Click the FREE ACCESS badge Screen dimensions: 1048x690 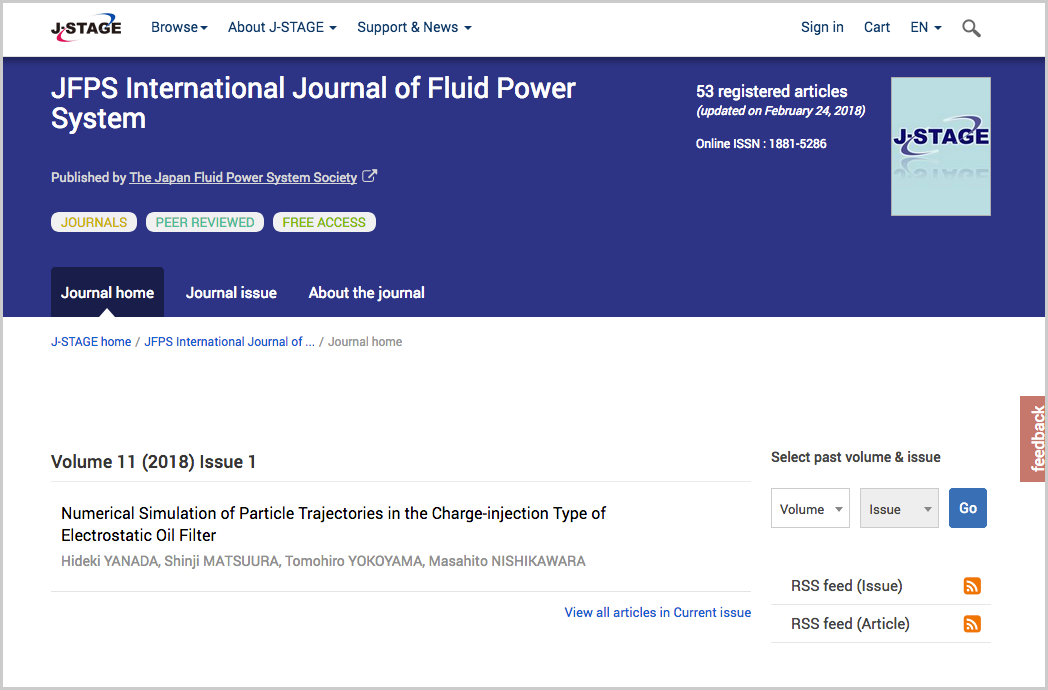click(x=324, y=222)
